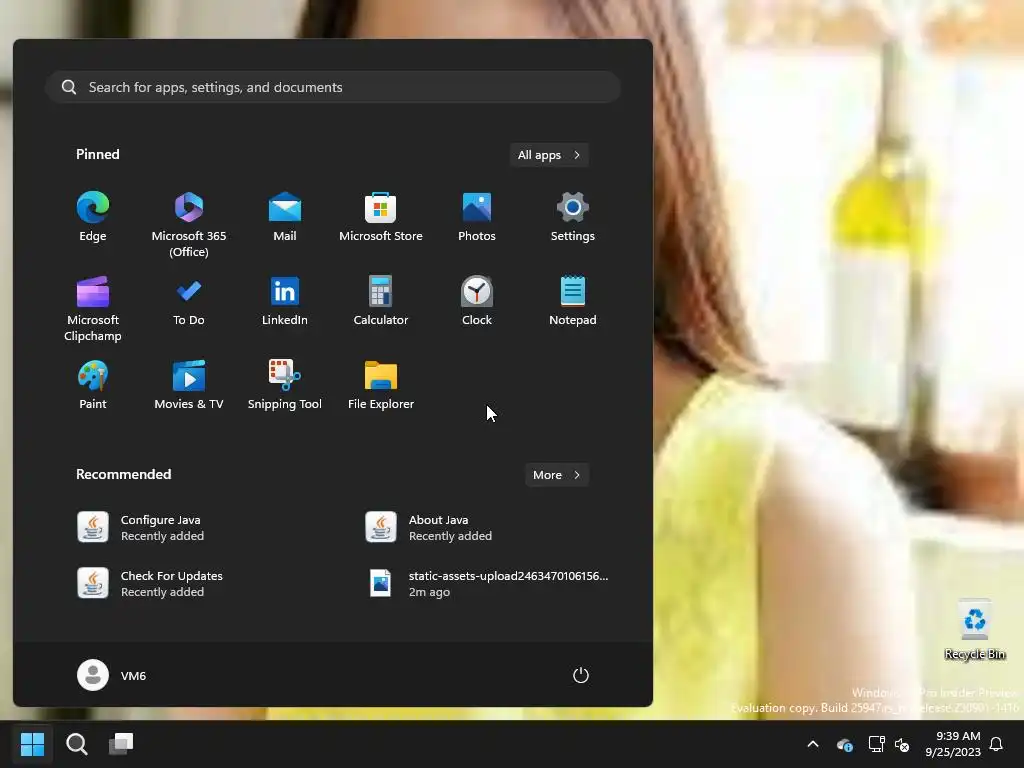Open Task View on taskbar
Image resolution: width=1024 pixels, height=768 pixels.
(x=121, y=744)
